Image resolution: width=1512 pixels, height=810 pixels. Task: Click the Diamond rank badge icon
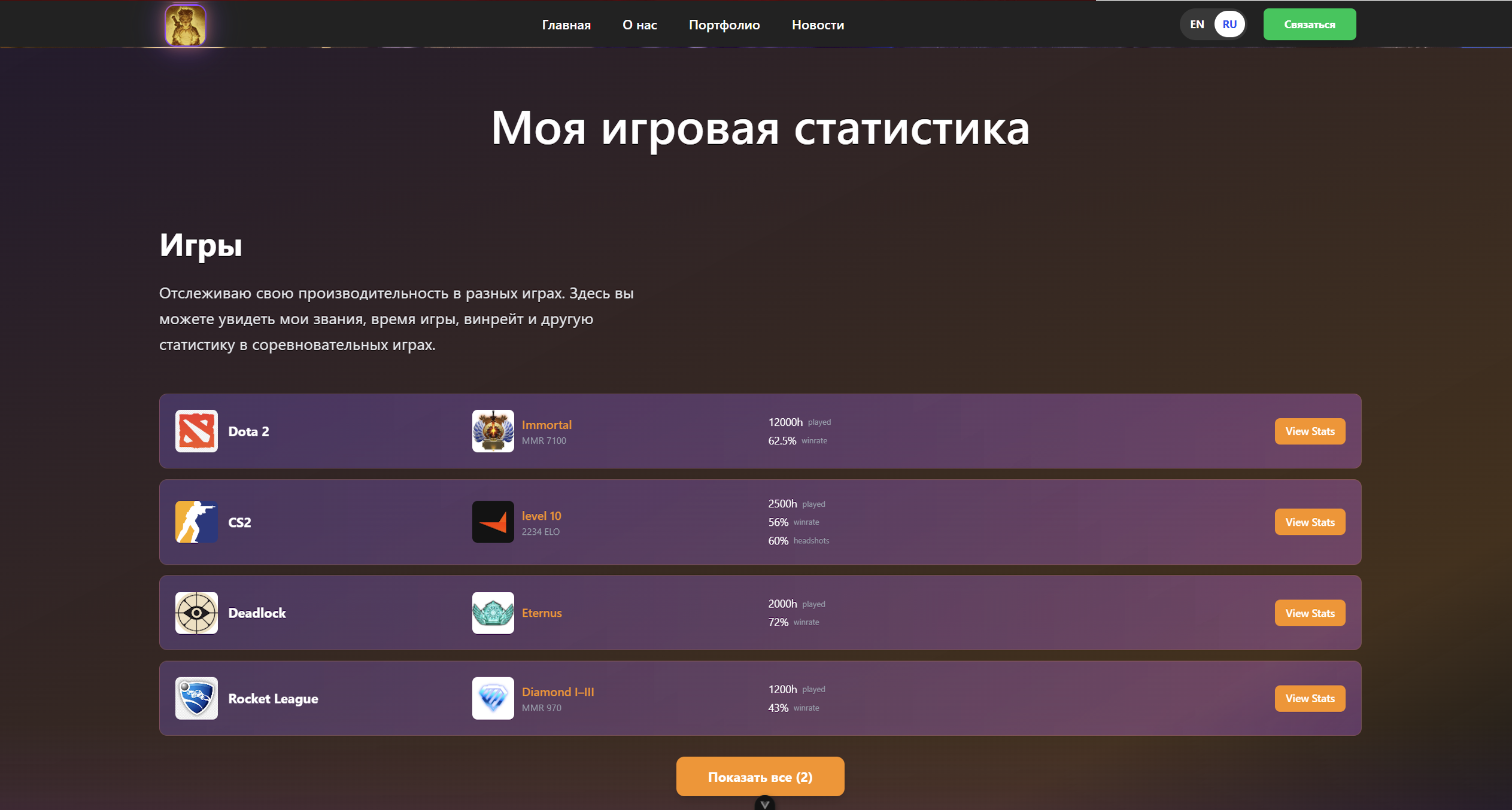coord(493,698)
